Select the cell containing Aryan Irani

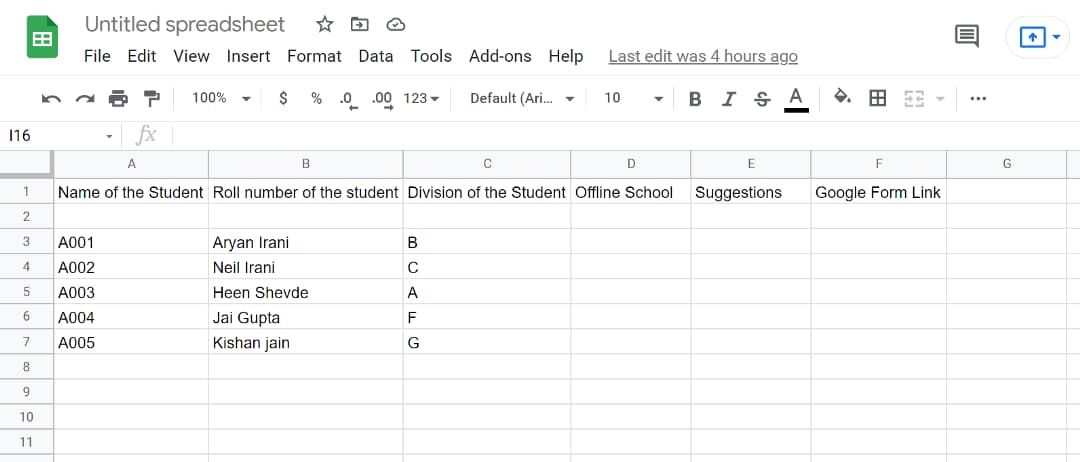306,242
